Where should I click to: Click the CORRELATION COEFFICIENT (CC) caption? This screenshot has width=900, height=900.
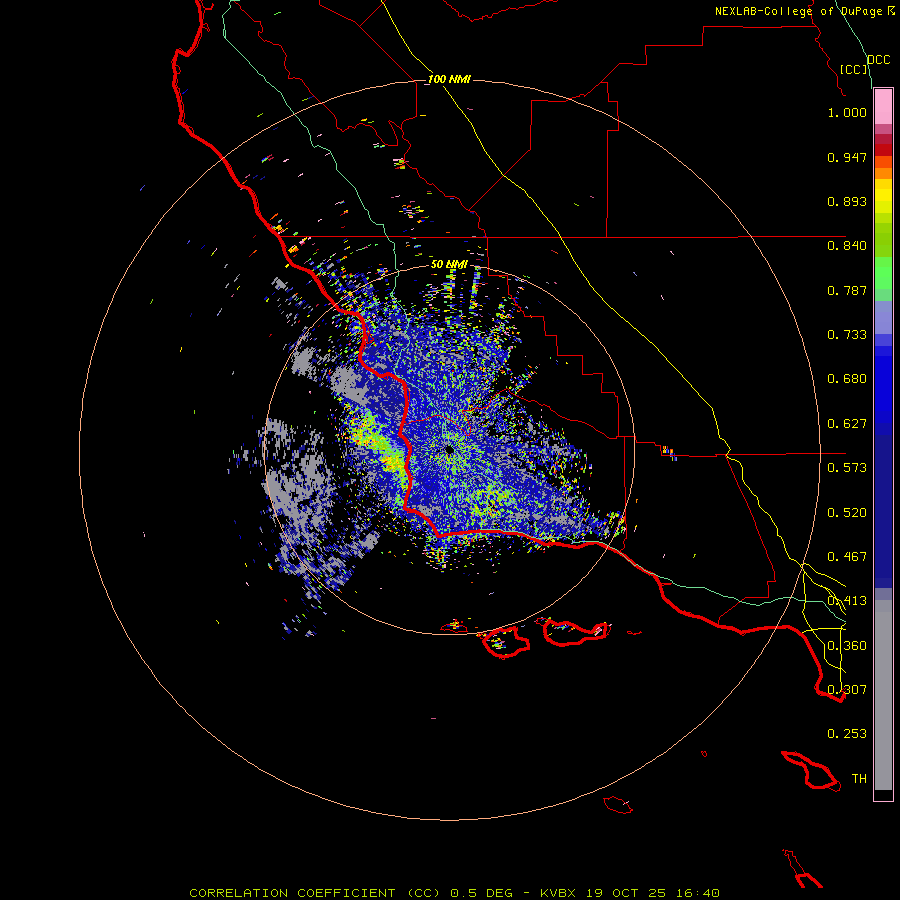(x=315, y=893)
